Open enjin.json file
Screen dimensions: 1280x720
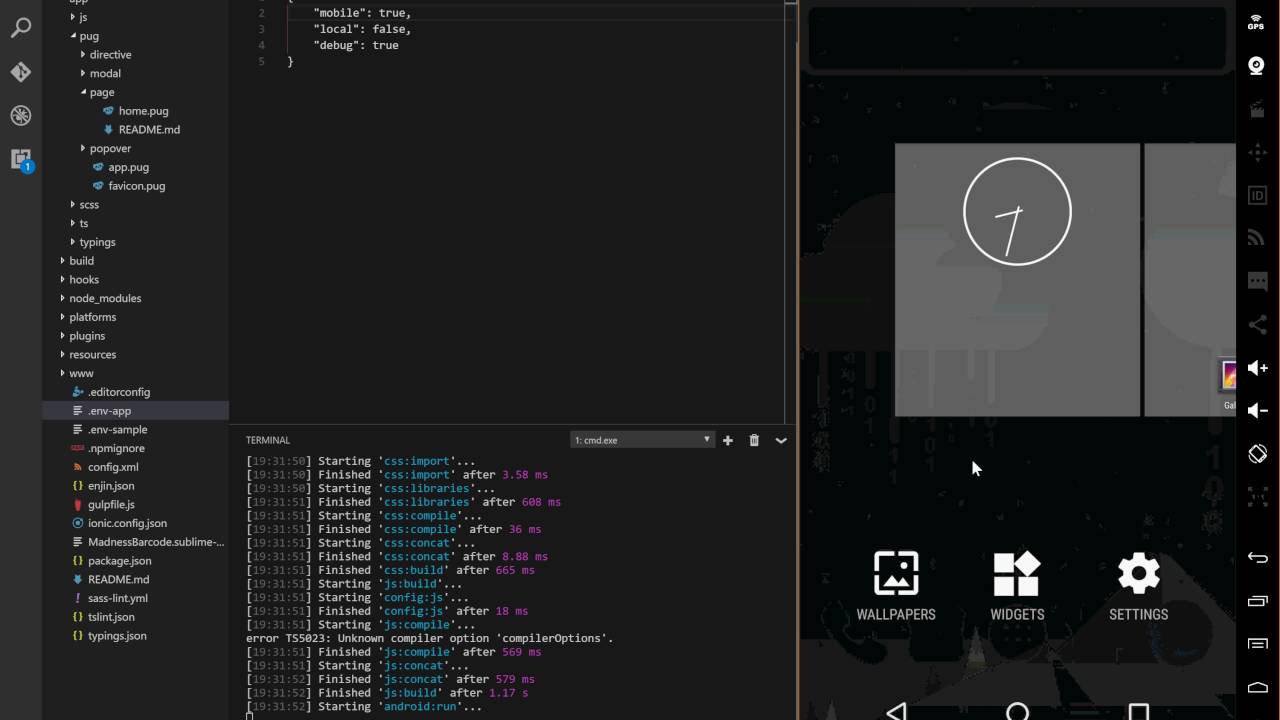point(111,486)
